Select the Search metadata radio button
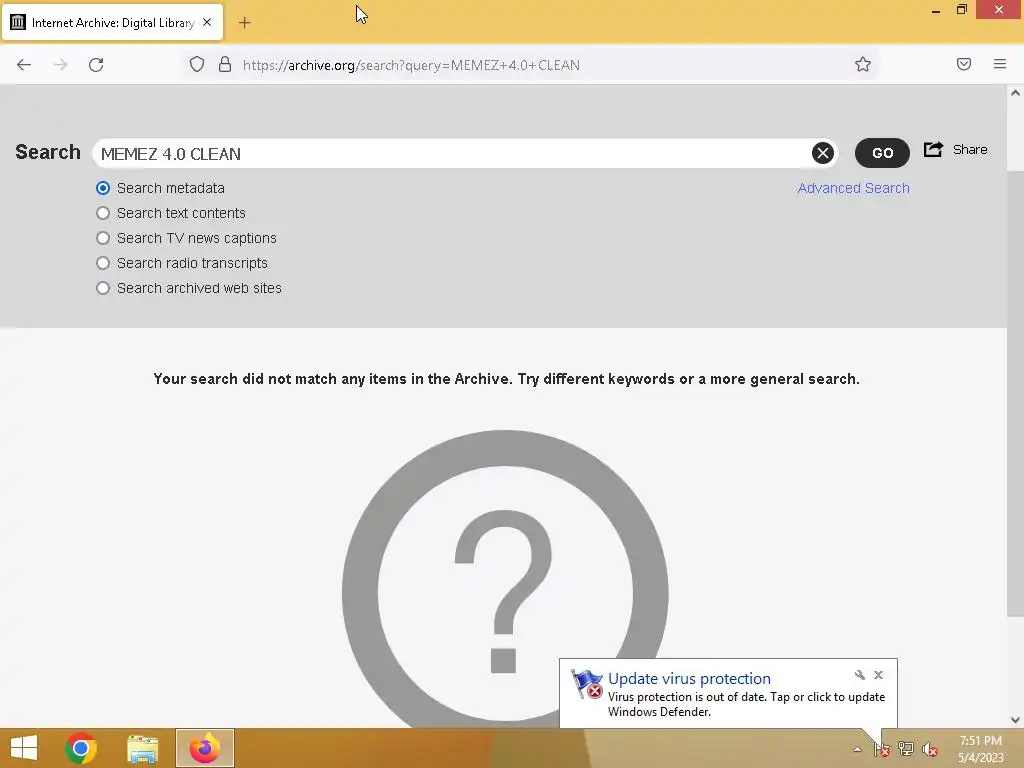The image size is (1024, 768). 103,188
